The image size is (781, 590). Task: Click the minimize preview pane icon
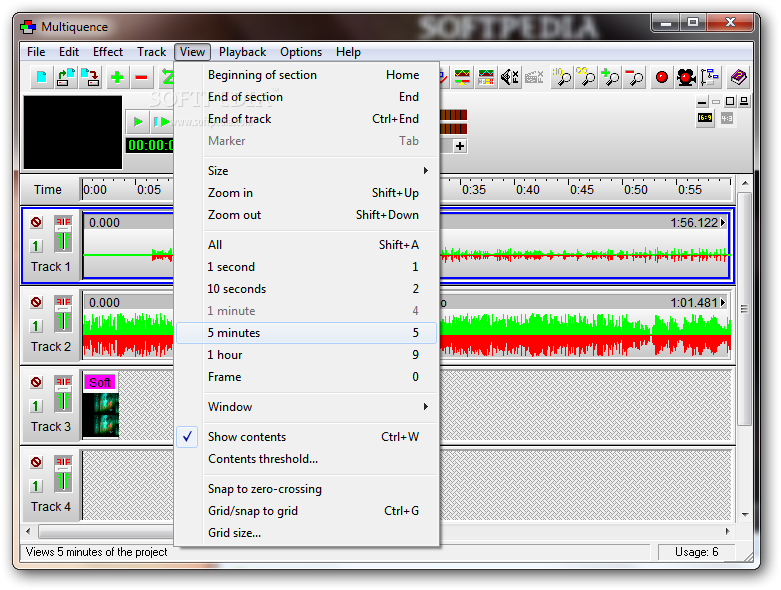click(702, 102)
